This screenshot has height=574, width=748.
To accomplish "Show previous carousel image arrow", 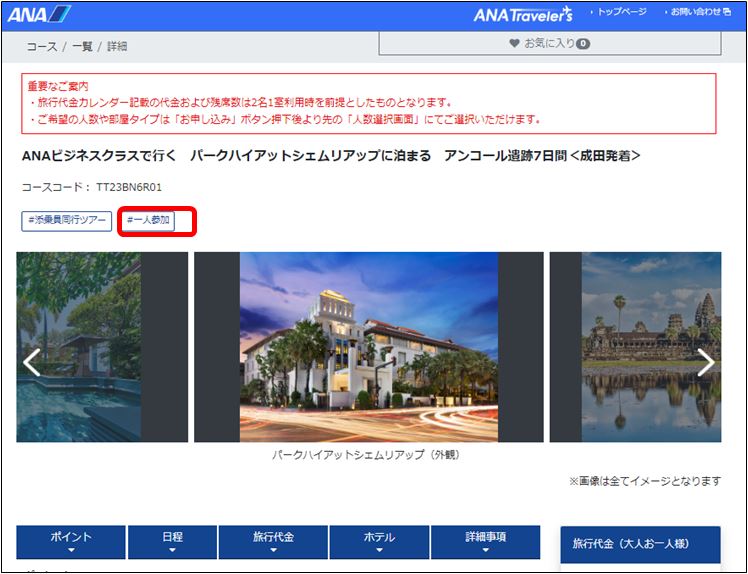I will pos(32,363).
